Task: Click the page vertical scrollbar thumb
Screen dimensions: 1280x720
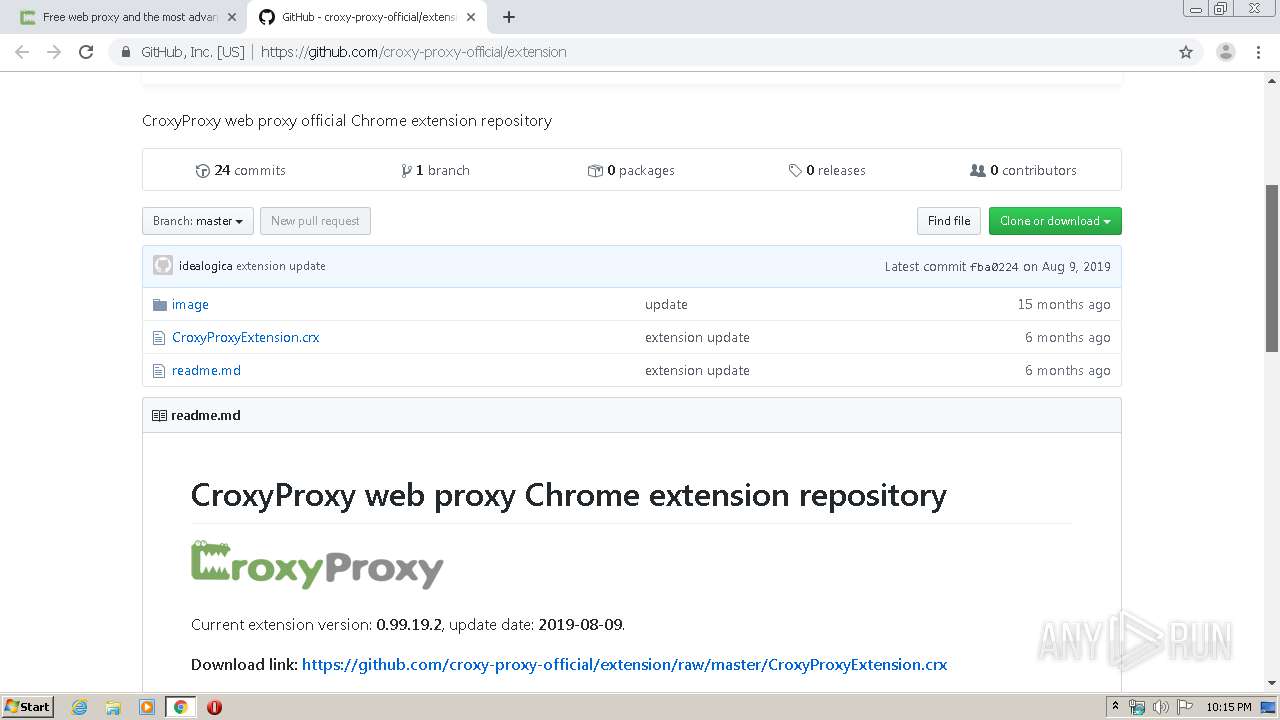Action: click(1272, 268)
